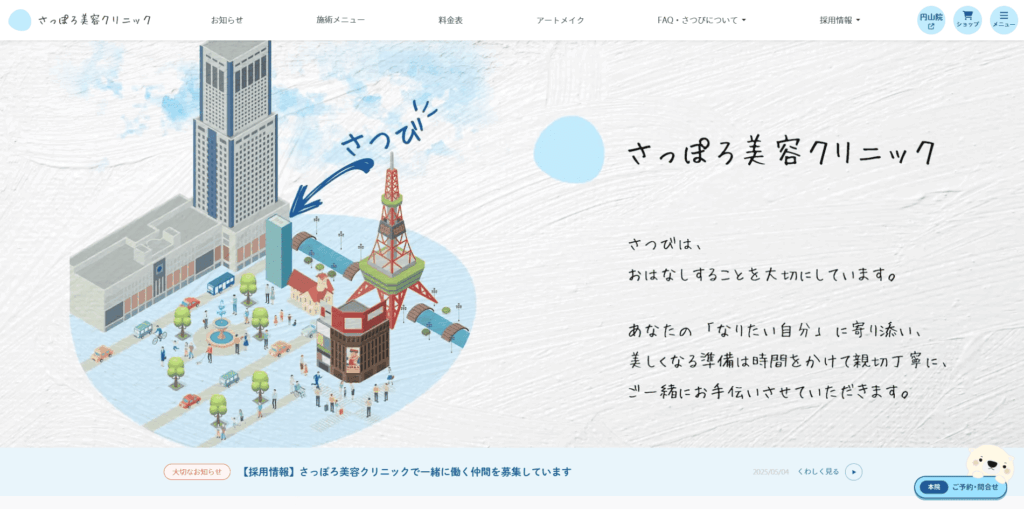Click the くわしく見る link
This screenshot has height=509, width=1024.
818,472
